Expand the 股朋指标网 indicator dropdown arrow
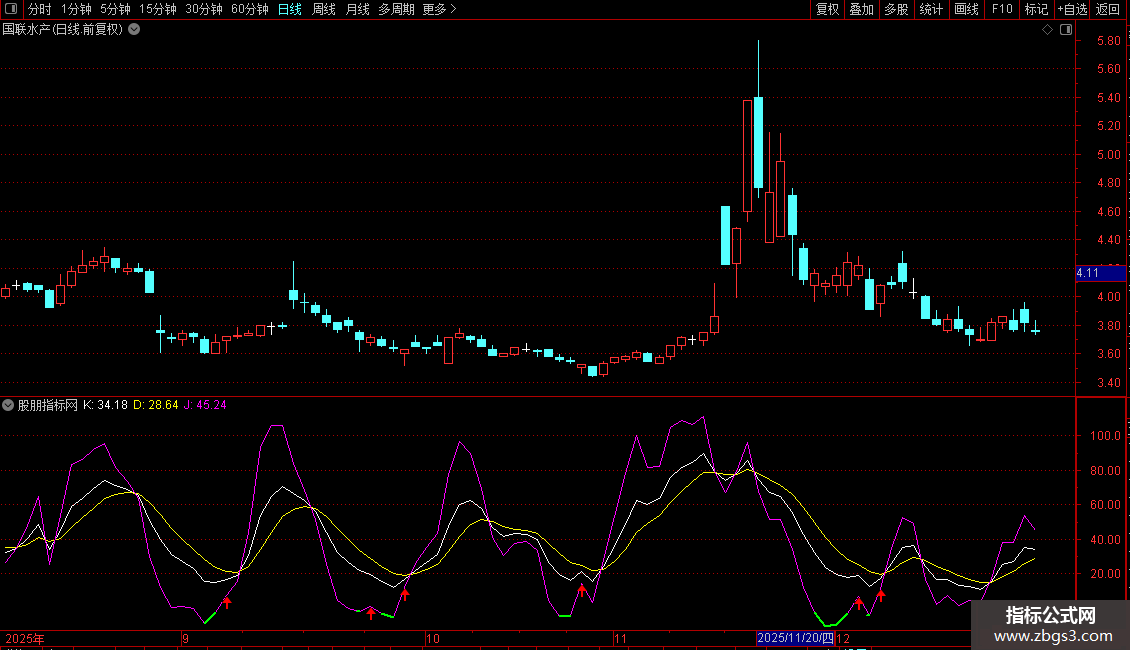This screenshot has width=1130, height=650. (x=9, y=405)
